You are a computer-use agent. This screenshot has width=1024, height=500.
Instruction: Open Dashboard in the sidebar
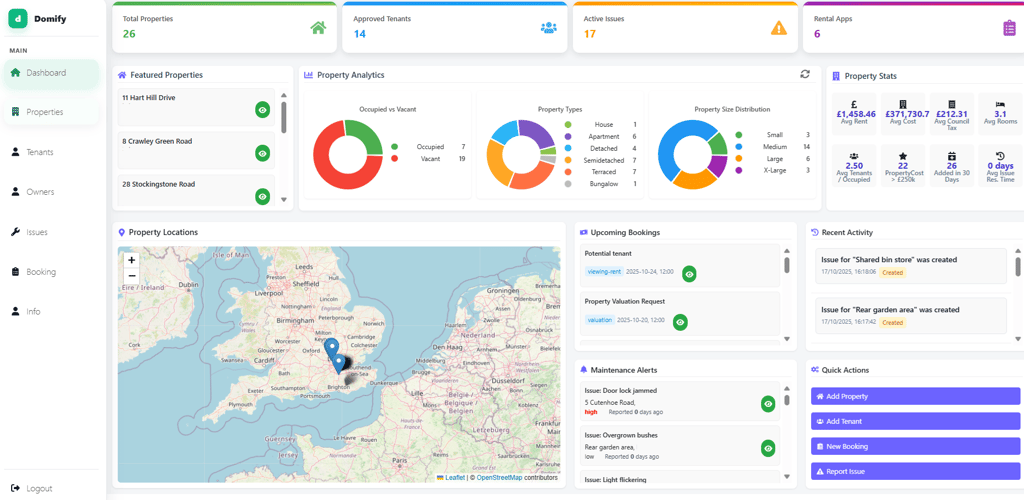pos(52,73)
